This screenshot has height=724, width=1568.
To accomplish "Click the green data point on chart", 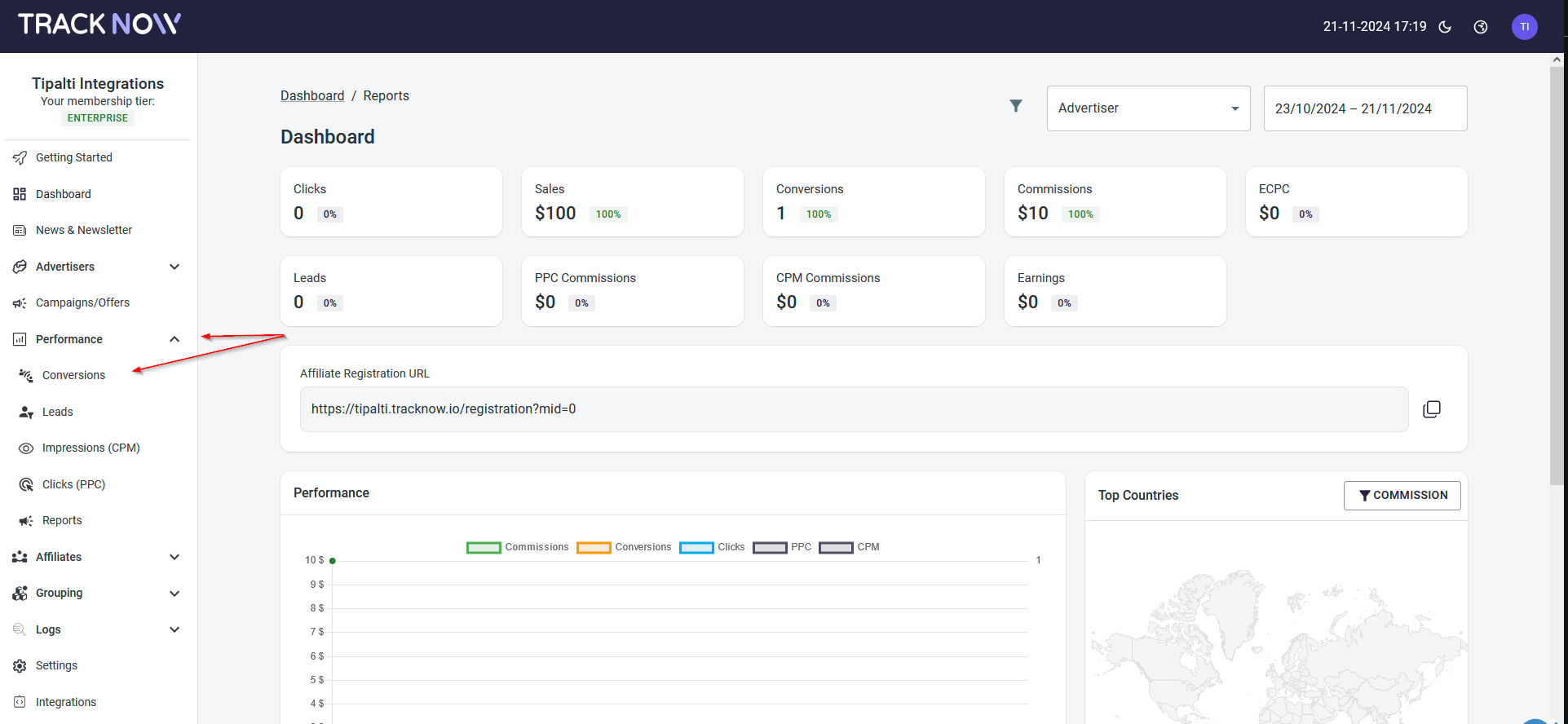I will click(x=333, y=561).
